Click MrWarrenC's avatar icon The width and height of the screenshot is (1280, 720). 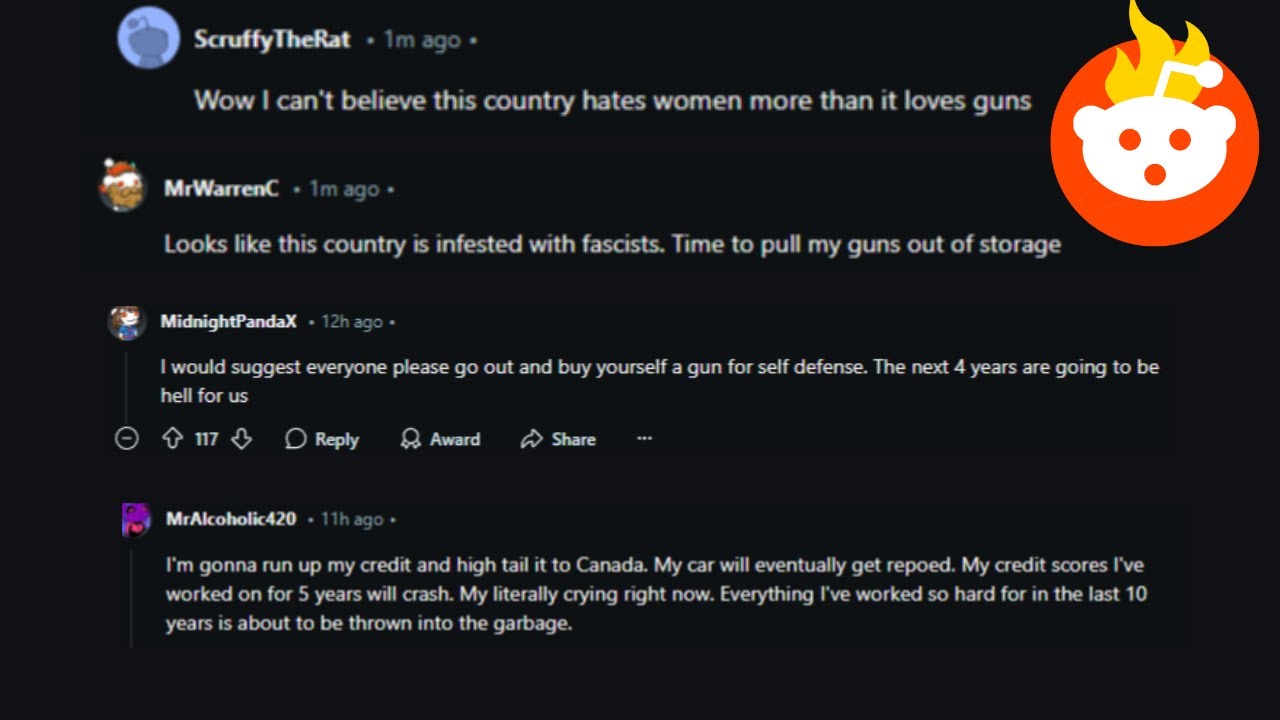point(123,186)
